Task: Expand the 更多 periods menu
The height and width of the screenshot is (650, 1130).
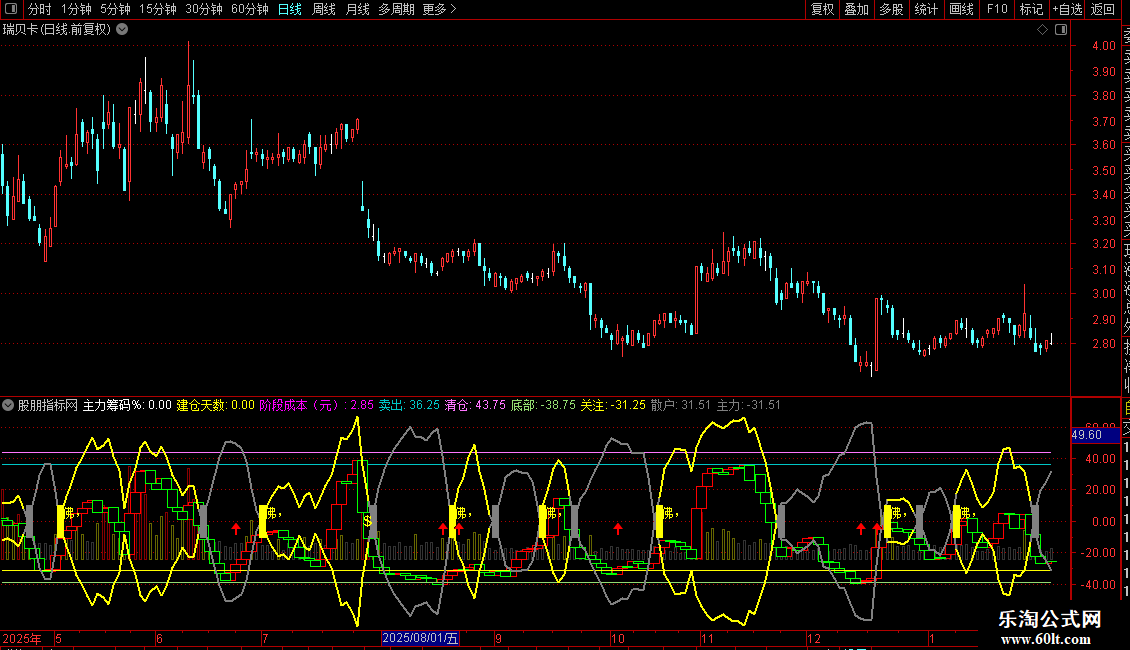Action: pyautogui.click(x=439, y=9)
